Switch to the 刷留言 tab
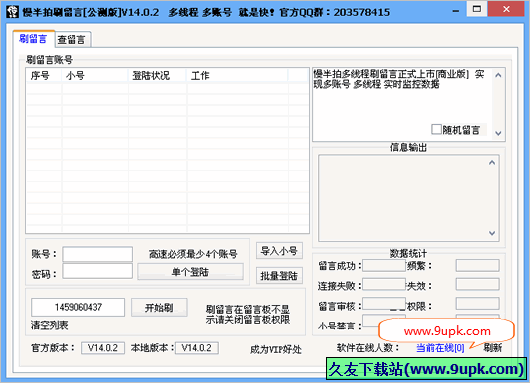This screenshot has height=383, width=530. click(33, 39)
